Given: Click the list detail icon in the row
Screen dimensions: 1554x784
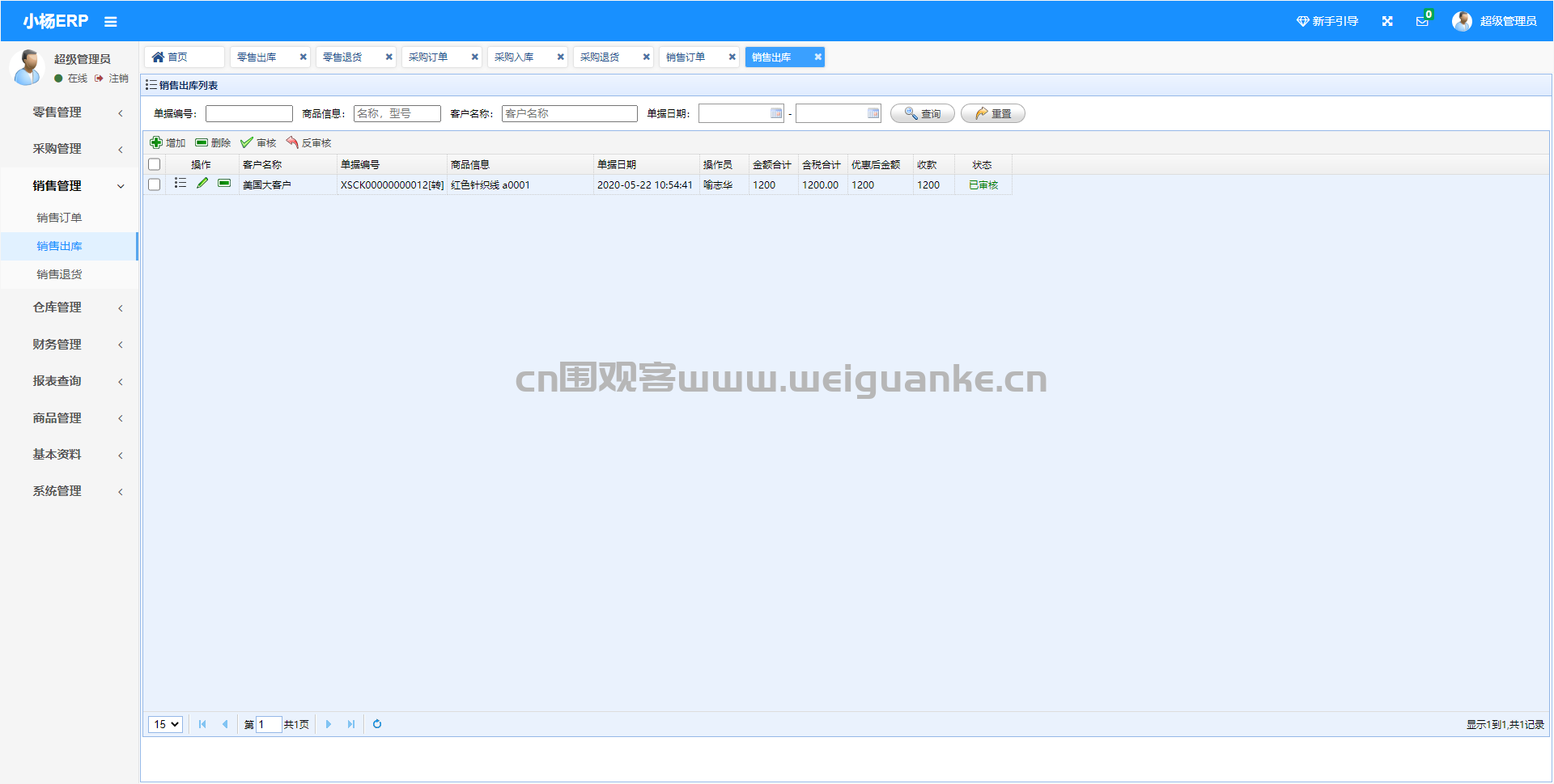Looking at the screenshot, I should click(180, 184).
